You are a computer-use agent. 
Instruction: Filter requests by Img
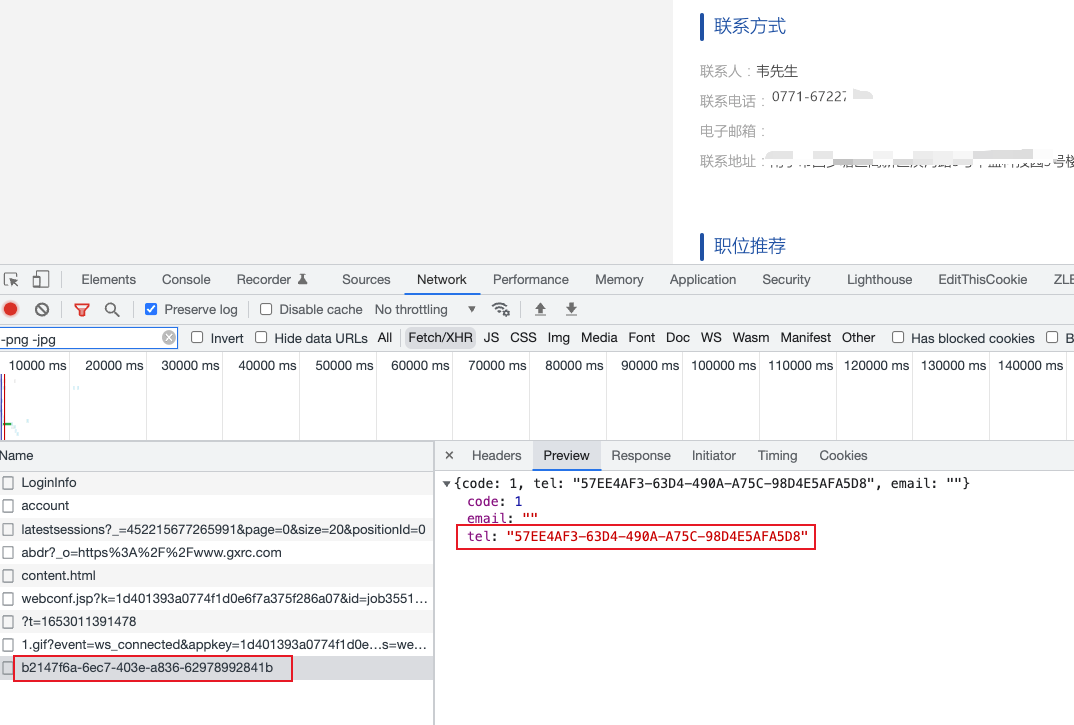[558, 338]
